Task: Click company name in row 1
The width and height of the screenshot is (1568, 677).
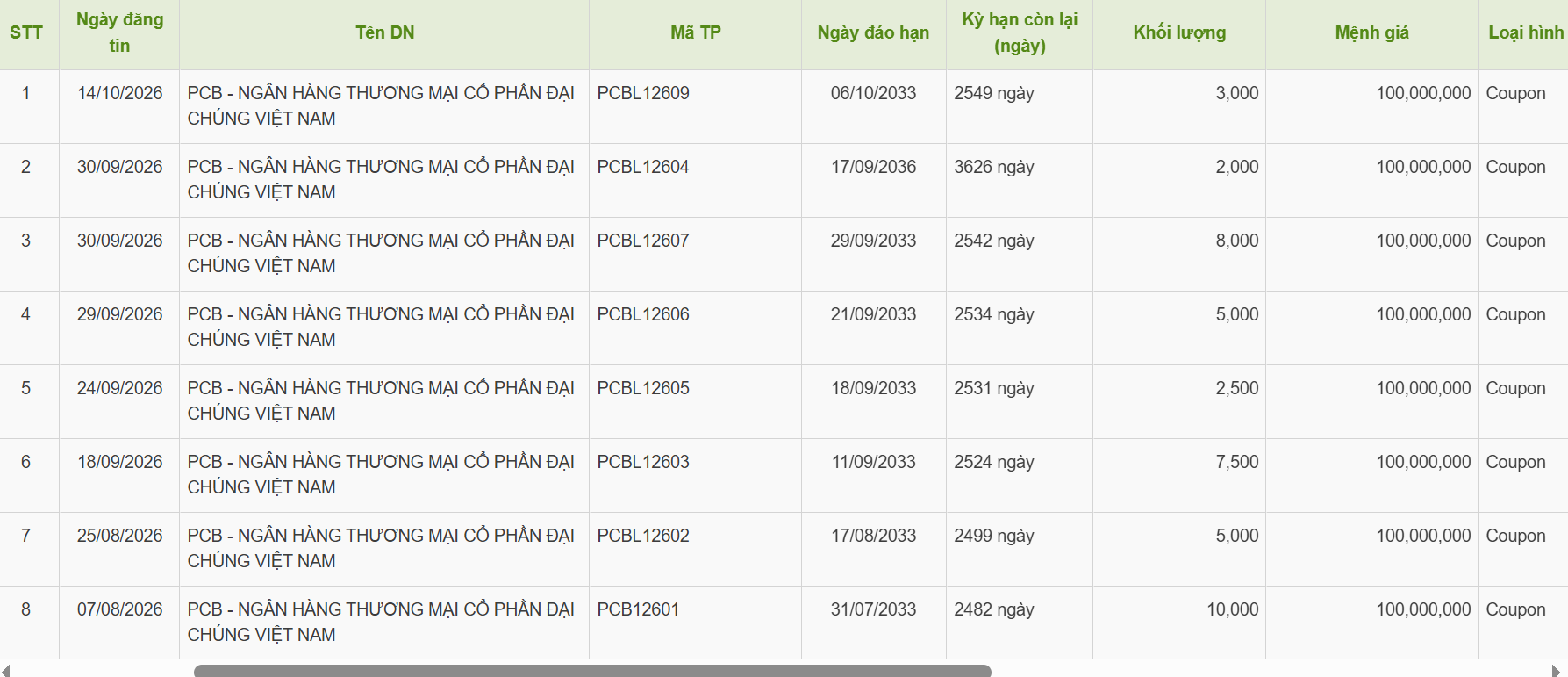Action: click(x=381, y=105)
